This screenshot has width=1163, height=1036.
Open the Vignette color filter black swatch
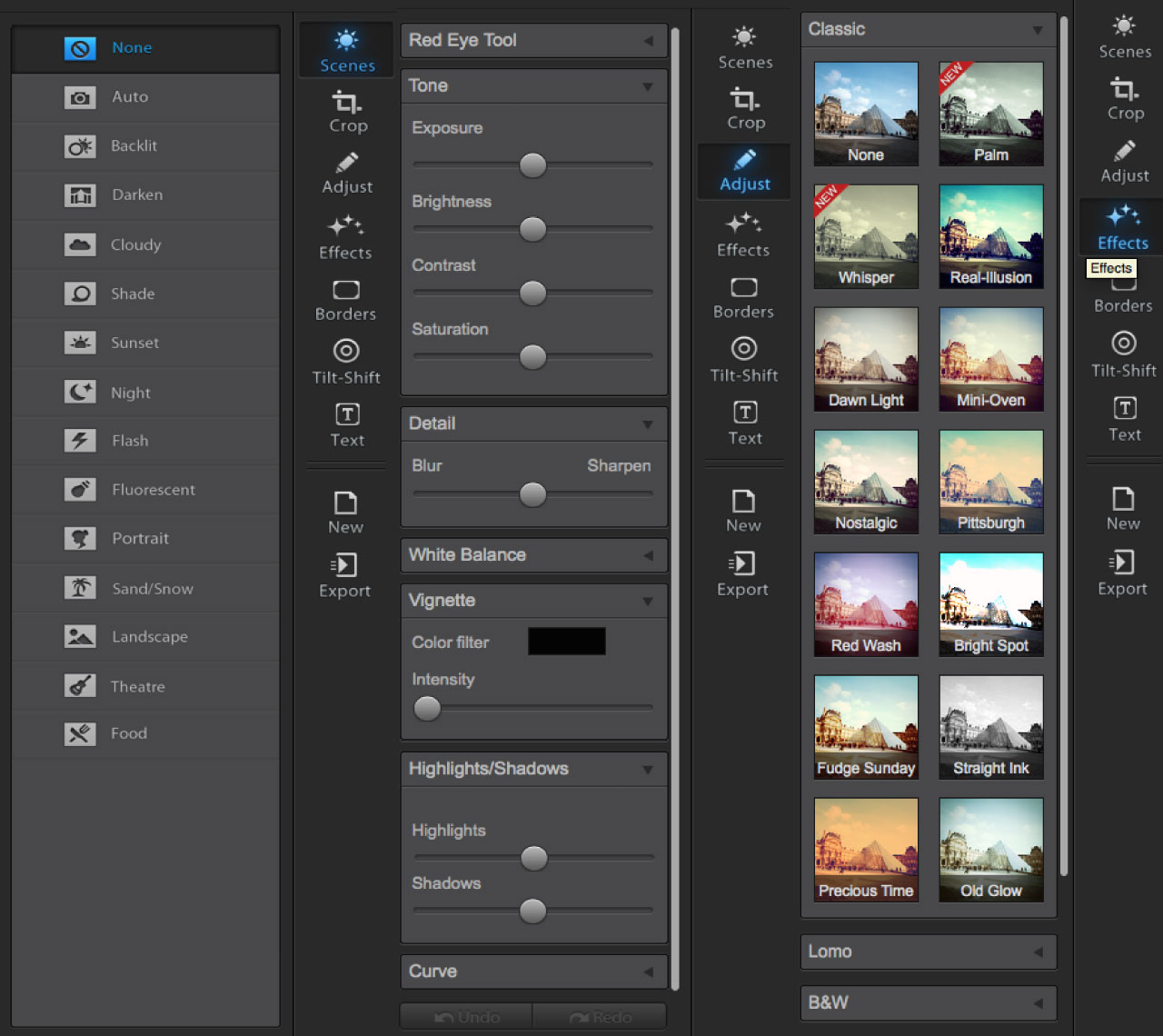pyautogui.click(x=566, y=642)
